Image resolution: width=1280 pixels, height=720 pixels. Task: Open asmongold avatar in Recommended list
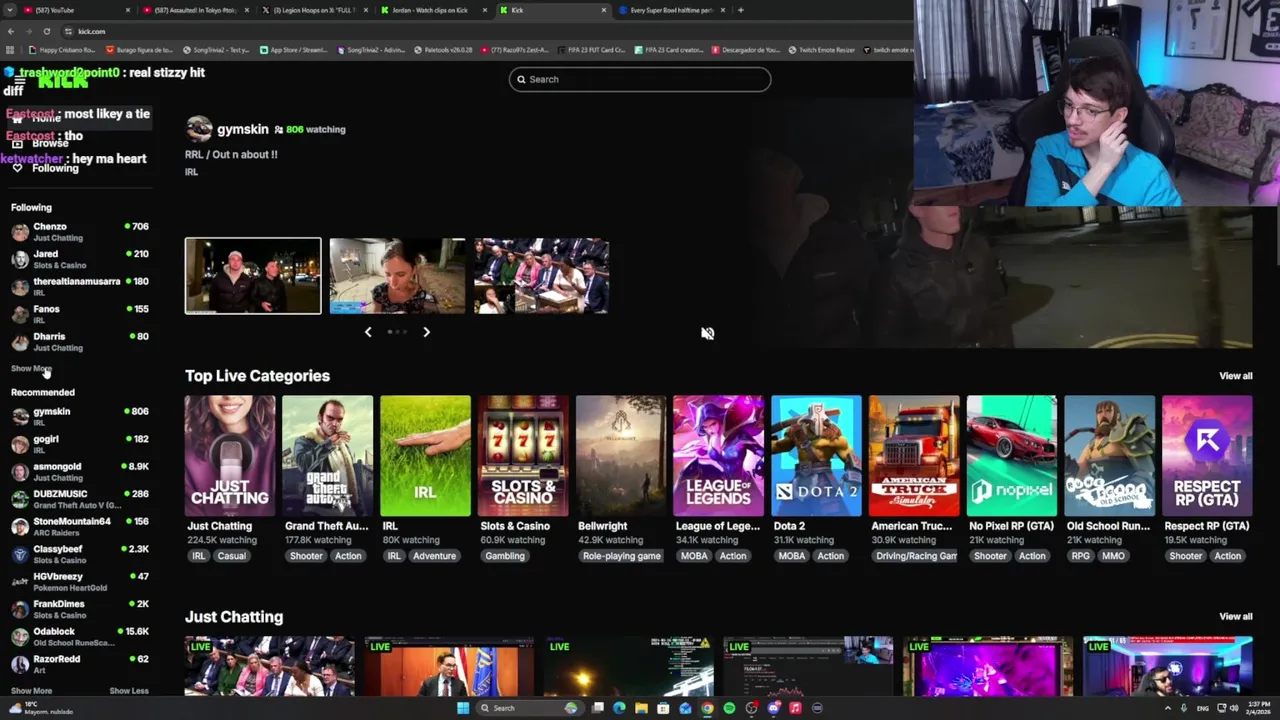coord(20,472)
